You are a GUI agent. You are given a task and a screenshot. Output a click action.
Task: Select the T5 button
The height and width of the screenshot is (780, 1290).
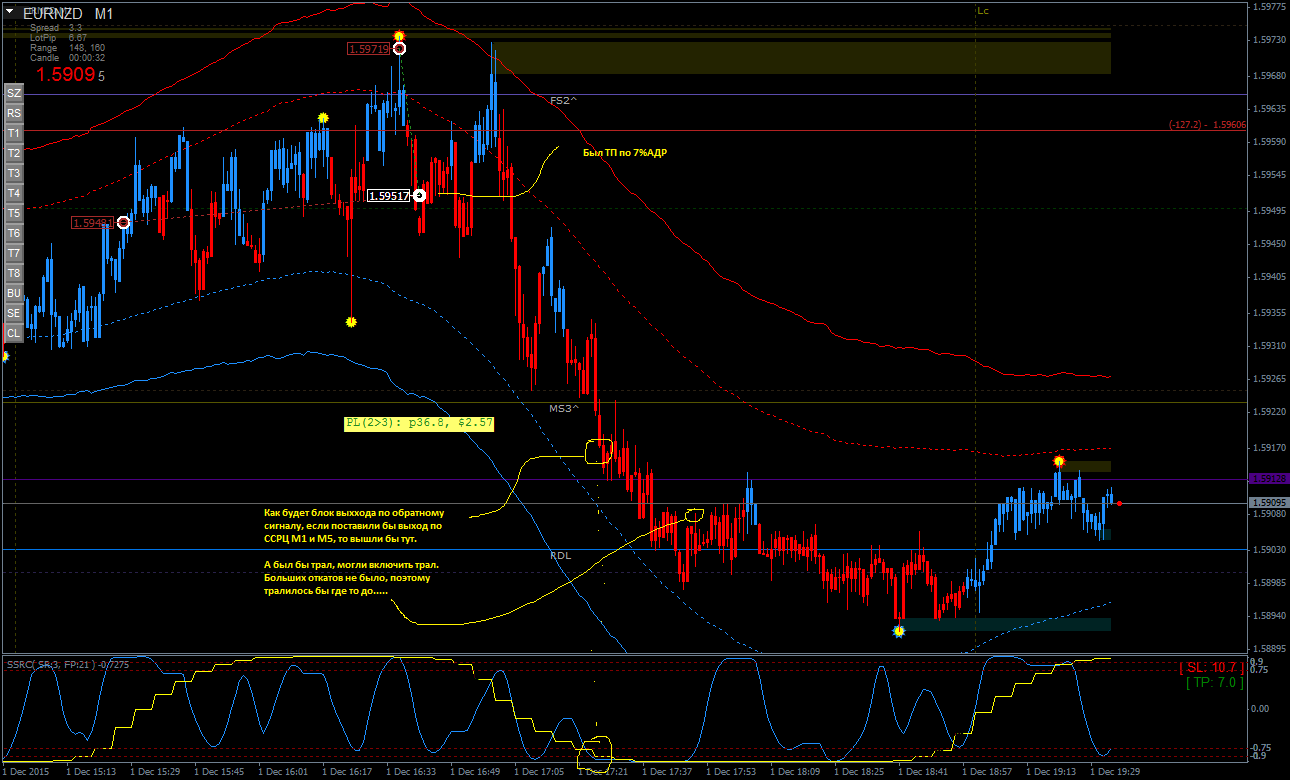pyautogui.click(x=14, y=213)
